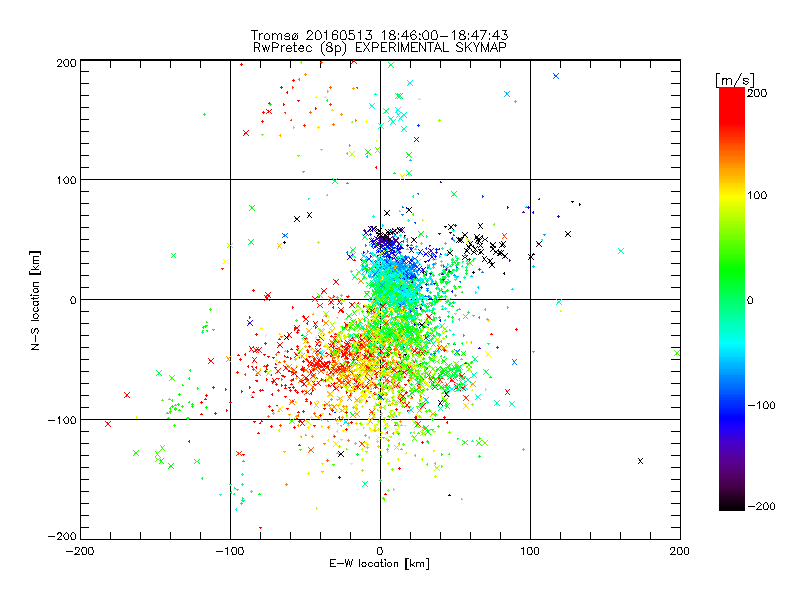This screenshot has height=600, width=800.
Task: Click the x-axis '200' tick label
Action: (x=680, y=551)
